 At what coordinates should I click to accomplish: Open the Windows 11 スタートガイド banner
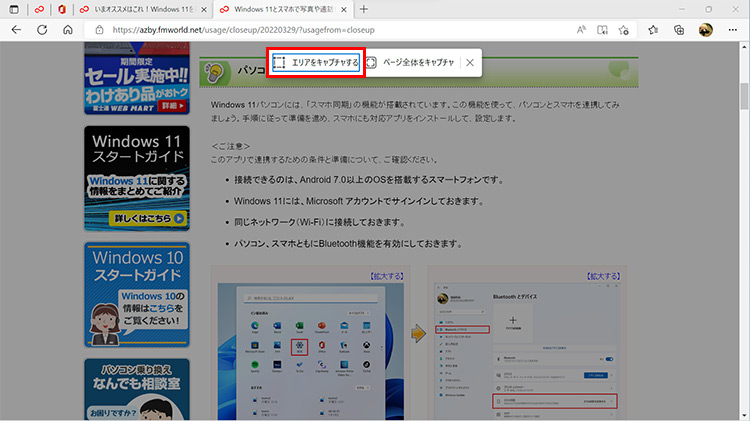(137, 178)
